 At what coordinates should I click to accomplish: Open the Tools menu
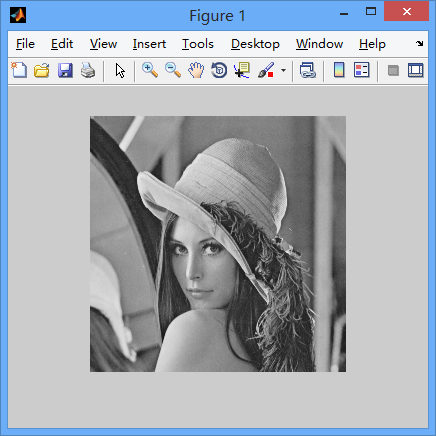[198, 44]
